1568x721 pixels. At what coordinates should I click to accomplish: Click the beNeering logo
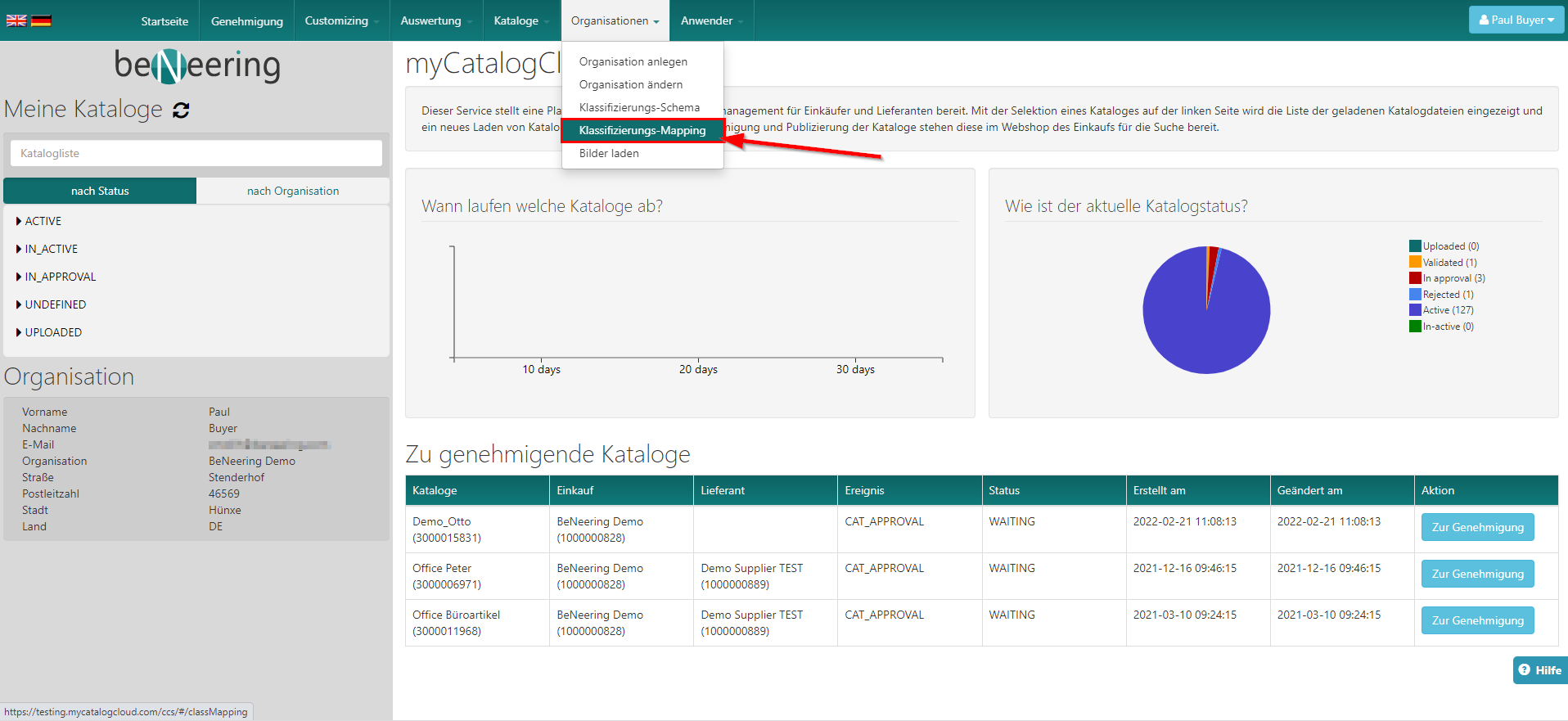pyautogui.click(x=197, y=65)
